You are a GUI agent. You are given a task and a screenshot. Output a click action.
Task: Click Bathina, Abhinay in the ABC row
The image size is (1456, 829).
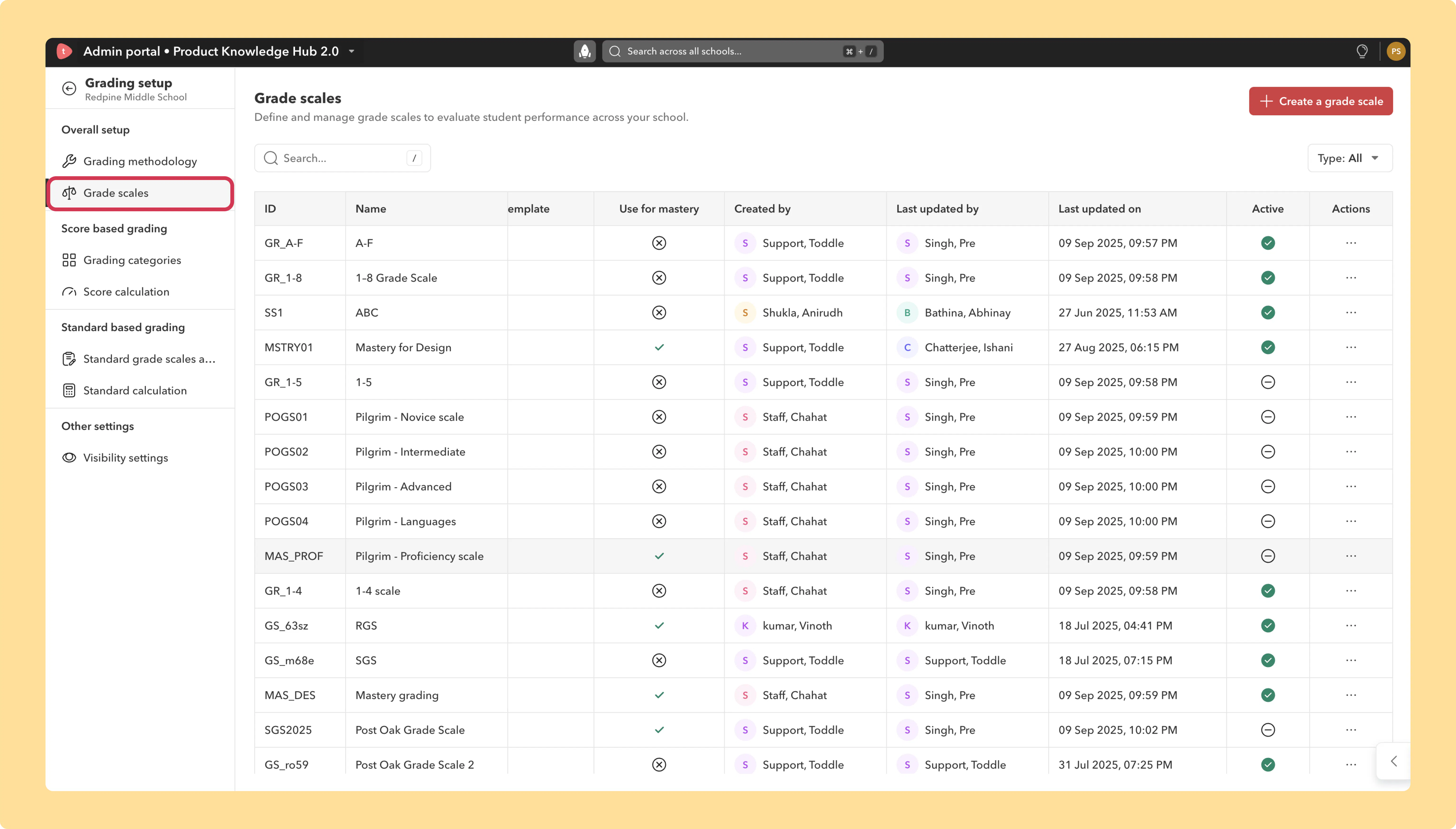[967, 313]
